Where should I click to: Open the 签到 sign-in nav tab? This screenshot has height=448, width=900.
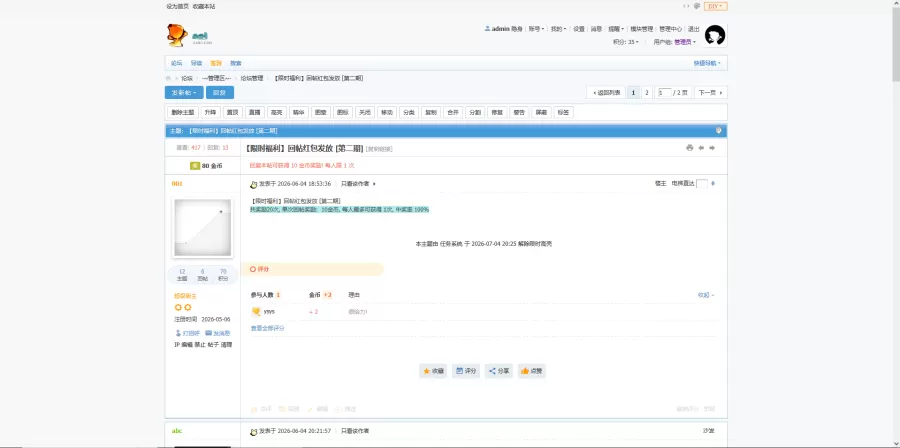click(216, 63)
